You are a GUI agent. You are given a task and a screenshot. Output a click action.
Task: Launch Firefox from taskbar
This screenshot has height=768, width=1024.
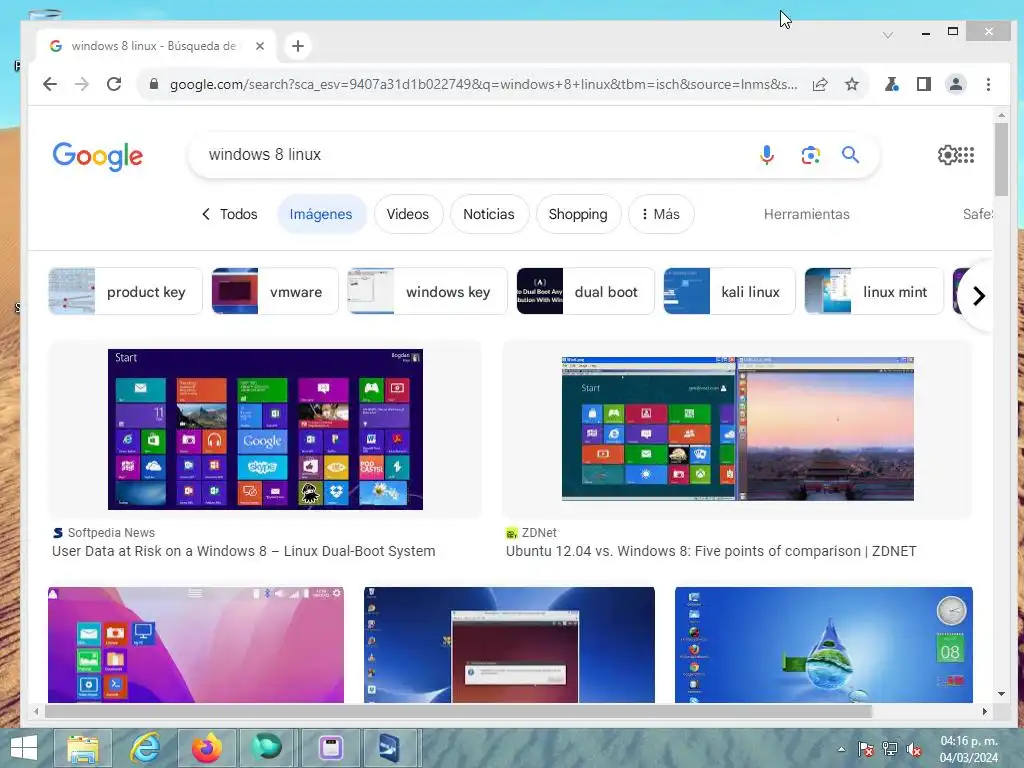tap(206, 748)
